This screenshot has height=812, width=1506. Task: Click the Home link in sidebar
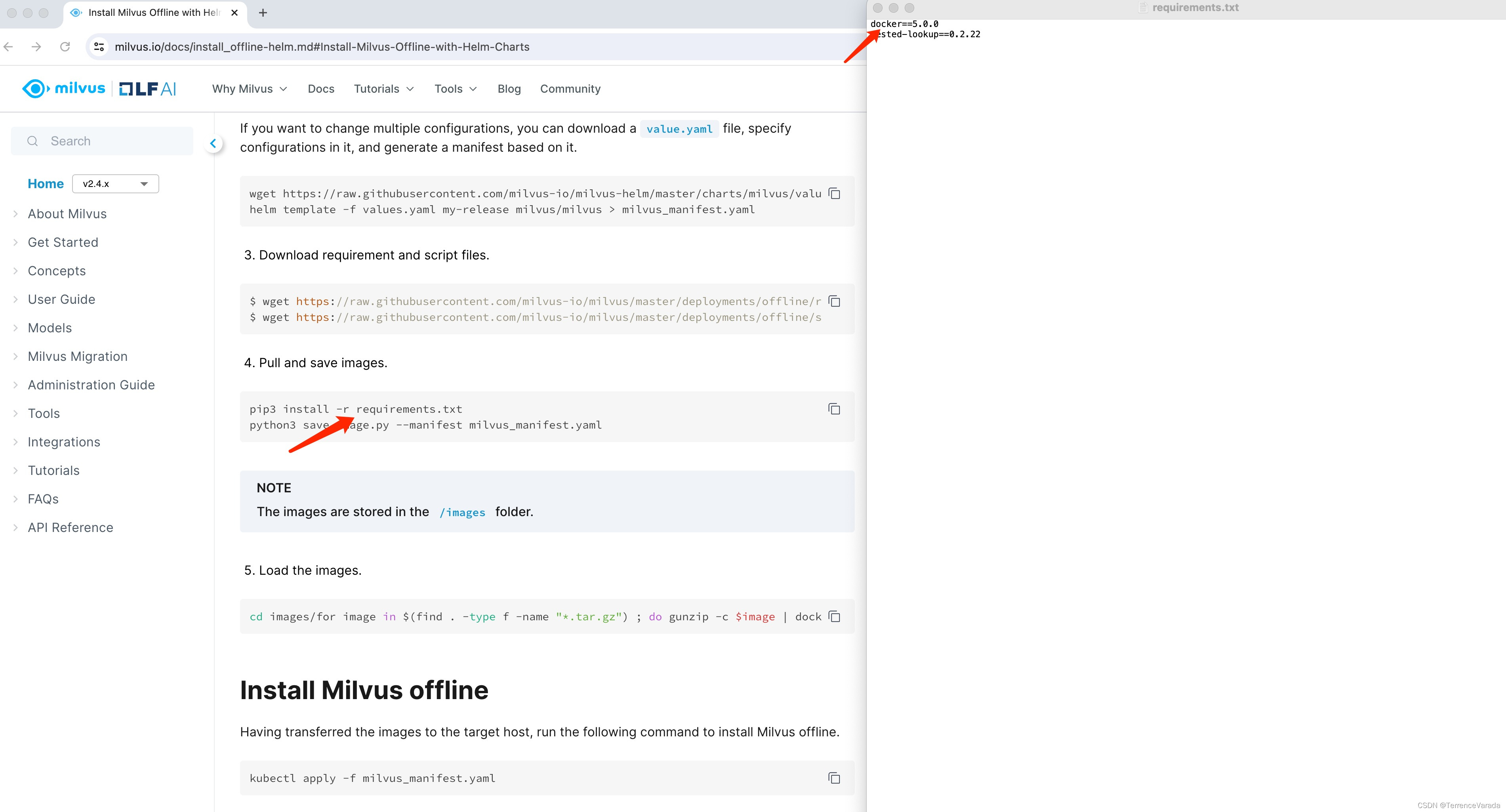[x=46, y=183]
